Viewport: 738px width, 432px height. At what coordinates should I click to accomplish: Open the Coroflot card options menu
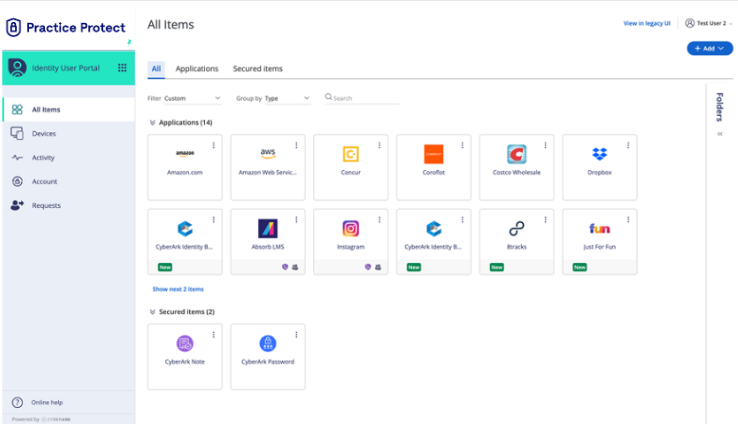[463, 145]
